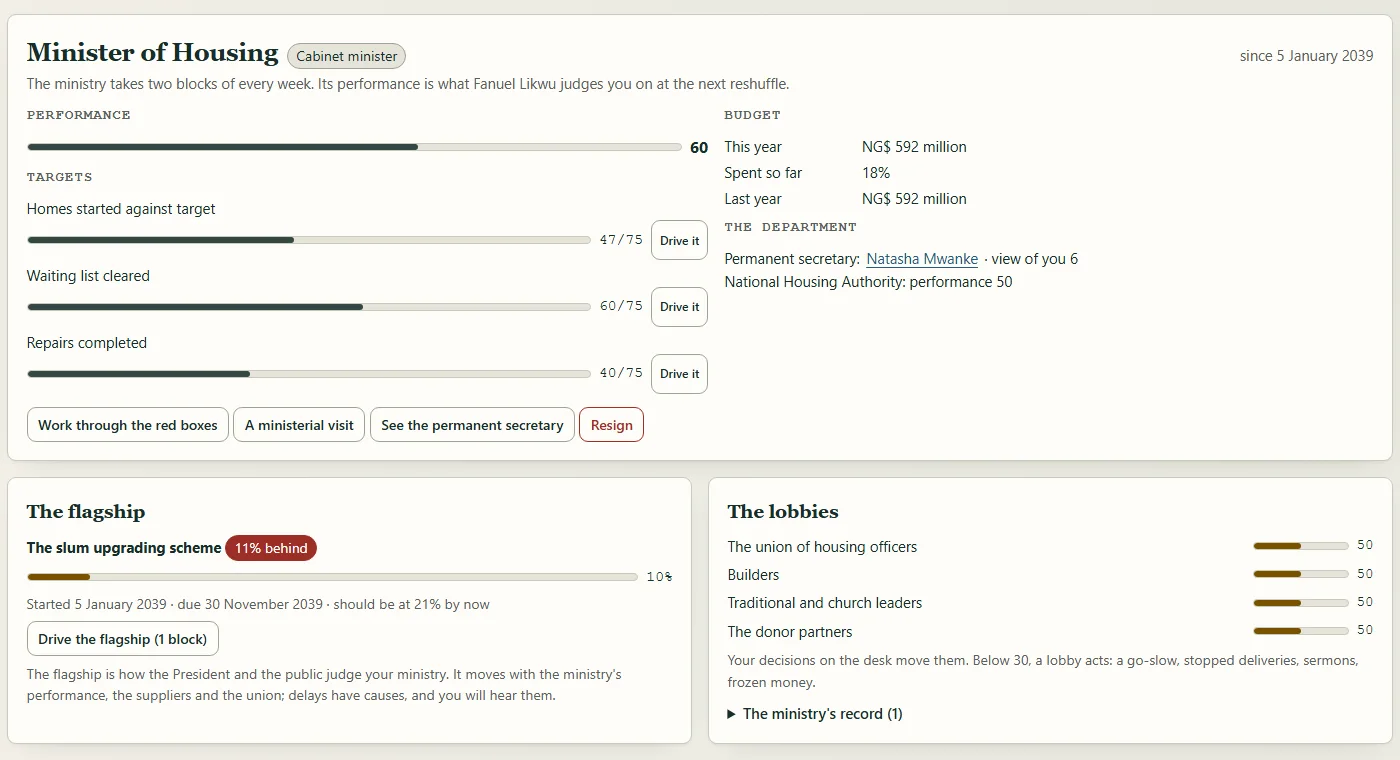Click the 'Started 5 January 2039' schedule line
Image resolution: width=1400 pixels, height=760 pixels.
coord(258,604)
